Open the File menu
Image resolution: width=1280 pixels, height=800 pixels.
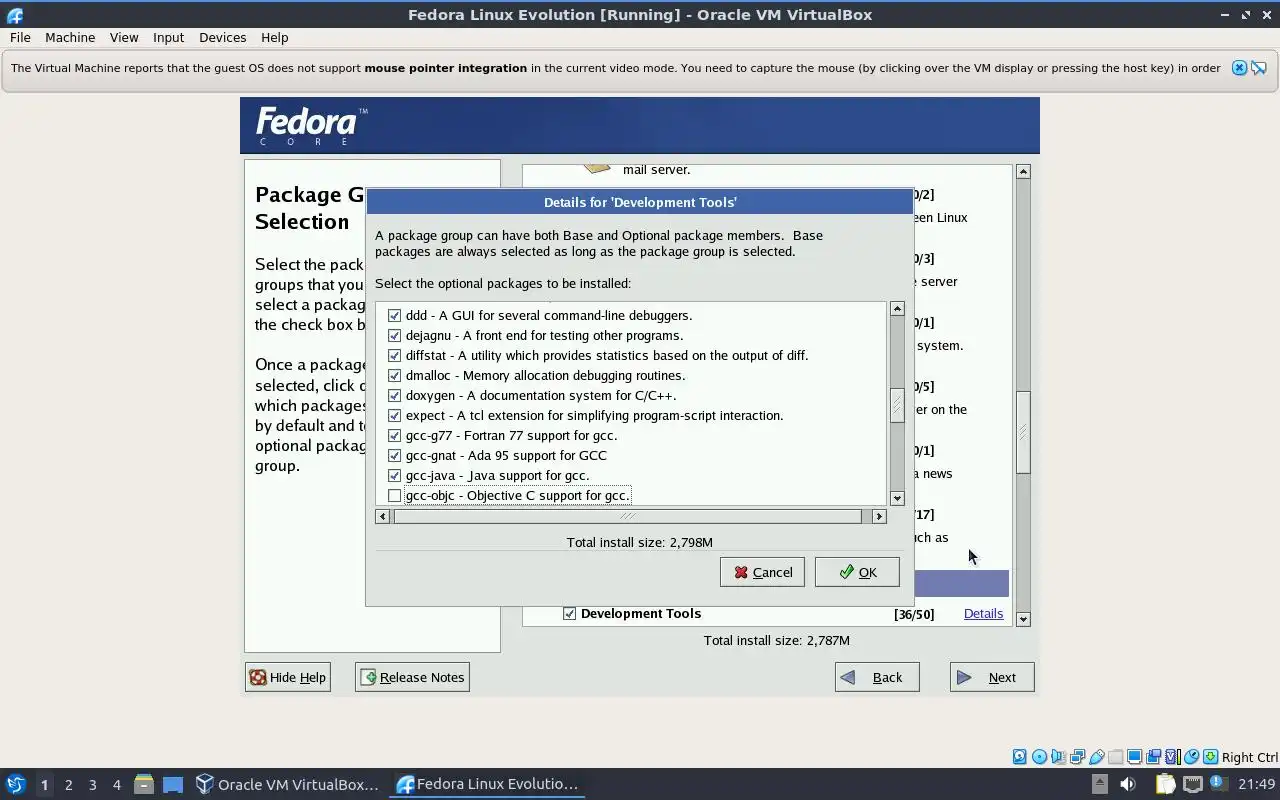coord(20,37)
